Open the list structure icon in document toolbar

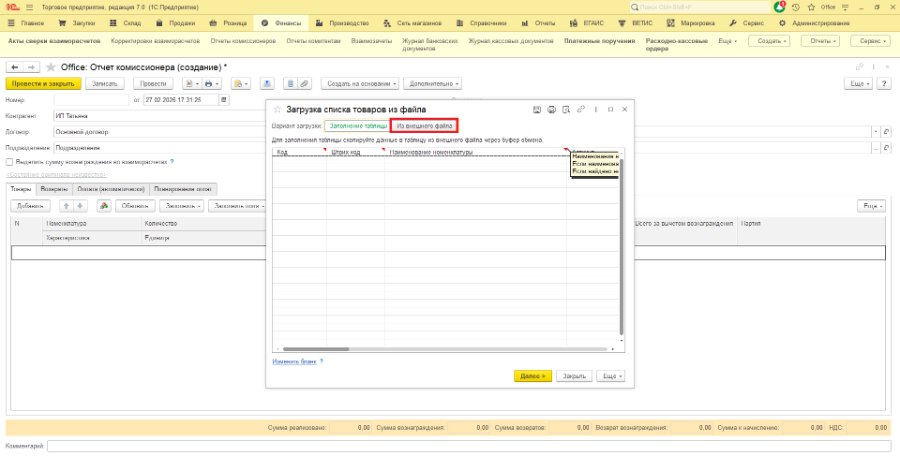coord(290,83)
